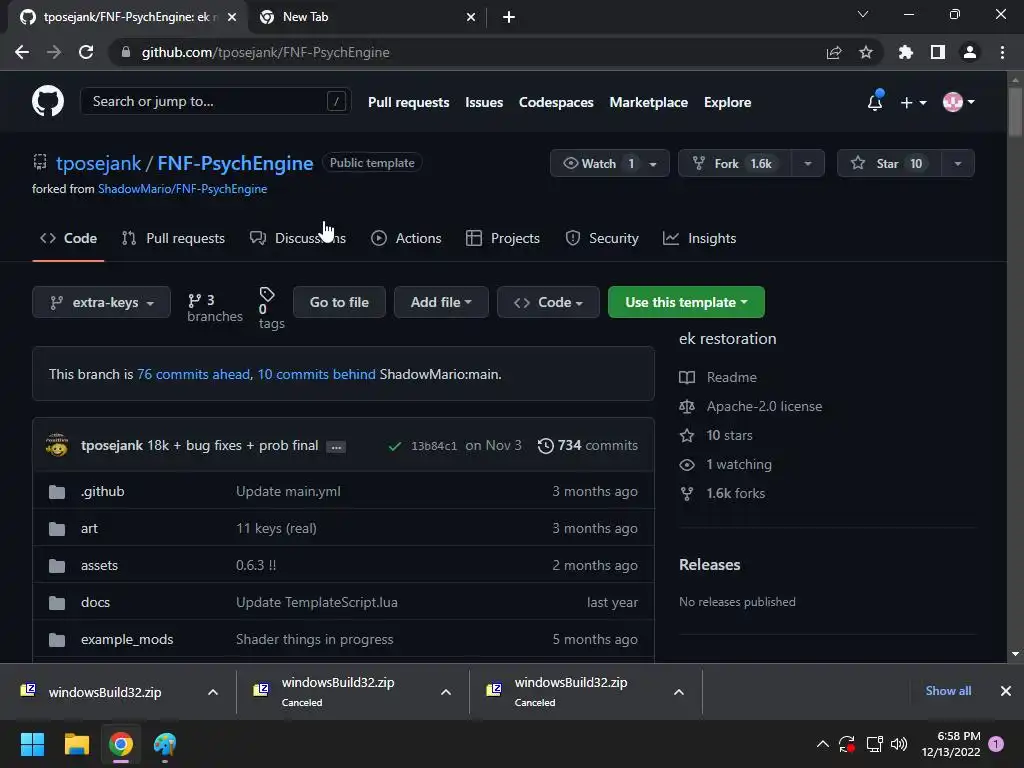Screen dimensions: 1024x768
Task: Expand the Code clone dropdown
Action: 548,302
